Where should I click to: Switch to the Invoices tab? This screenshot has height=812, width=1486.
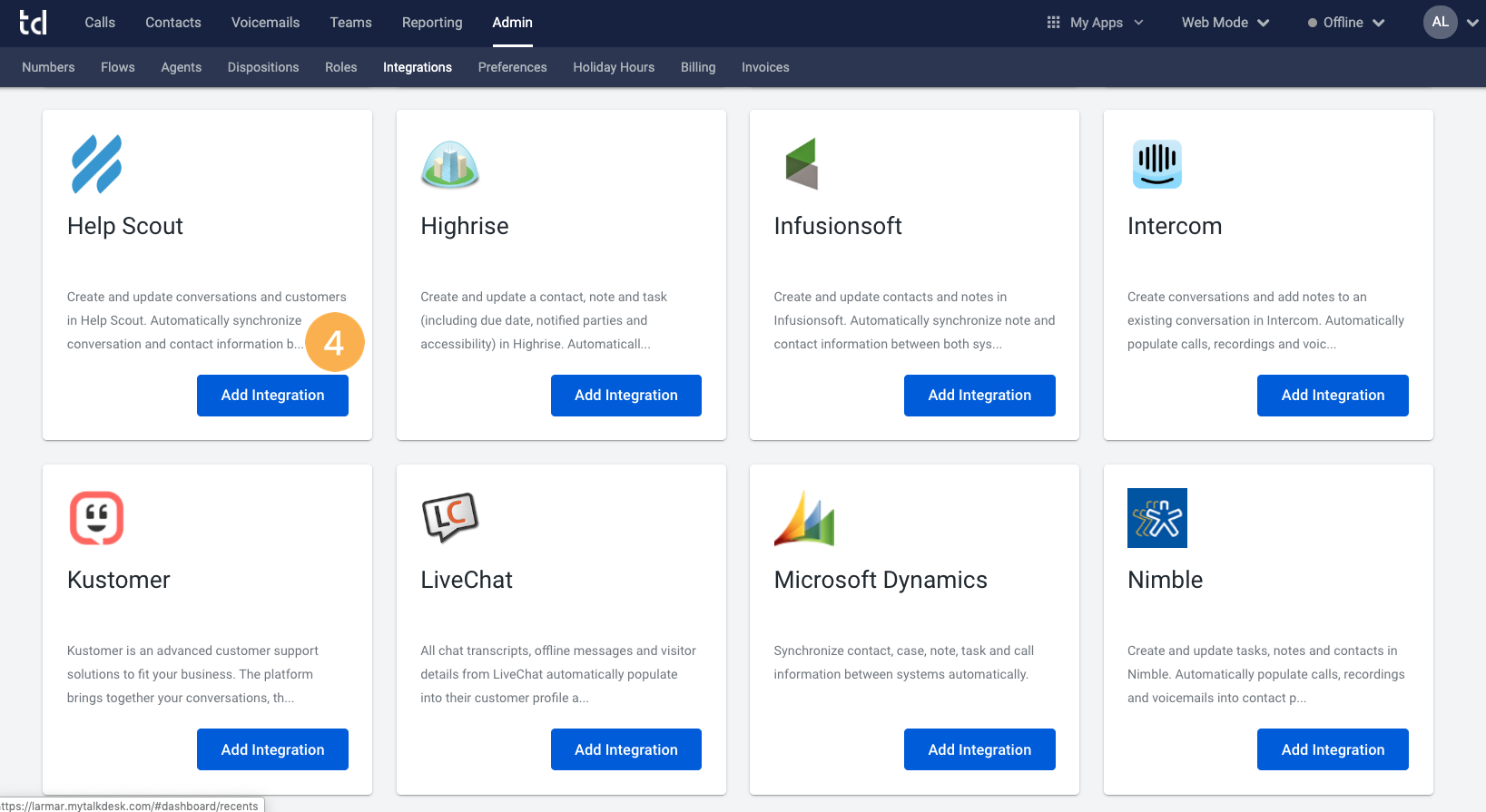[765, 67]
